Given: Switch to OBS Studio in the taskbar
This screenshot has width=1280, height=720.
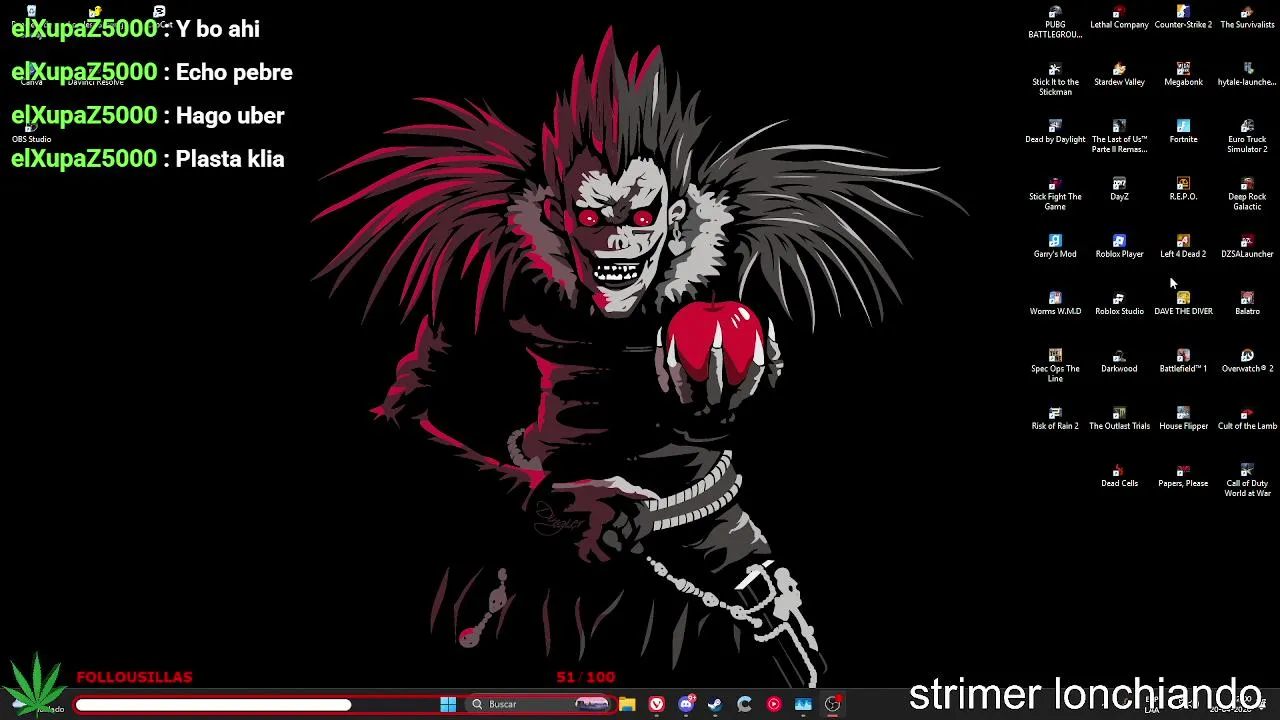Looking at the screenshot, I should tap(832, 704).
